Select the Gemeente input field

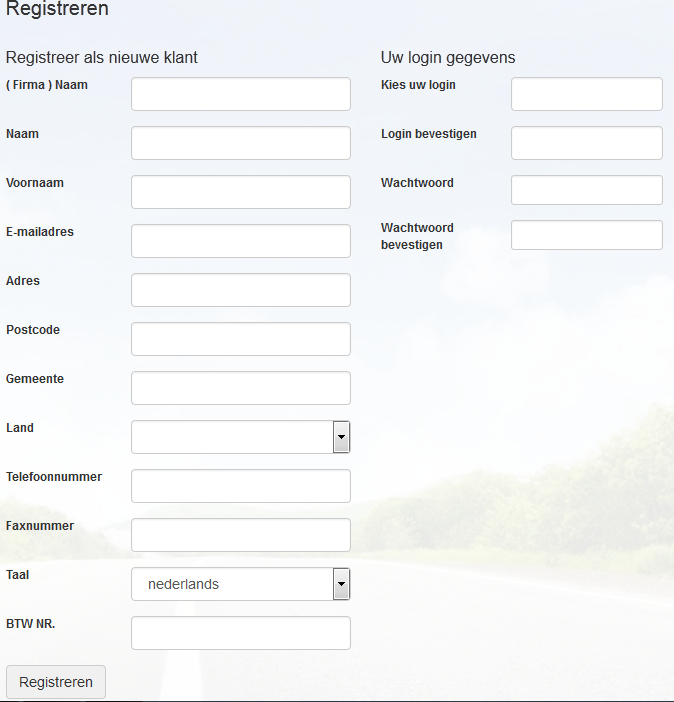[240, 388]
